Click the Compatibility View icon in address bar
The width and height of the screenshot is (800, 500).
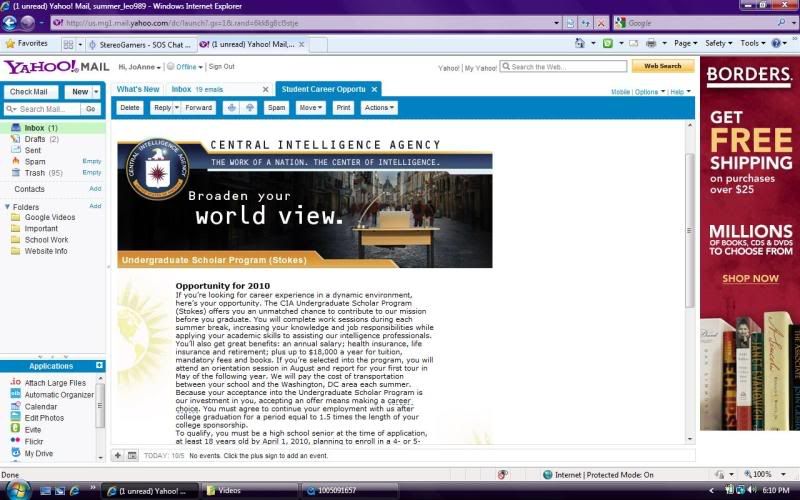tap(570, 23)
